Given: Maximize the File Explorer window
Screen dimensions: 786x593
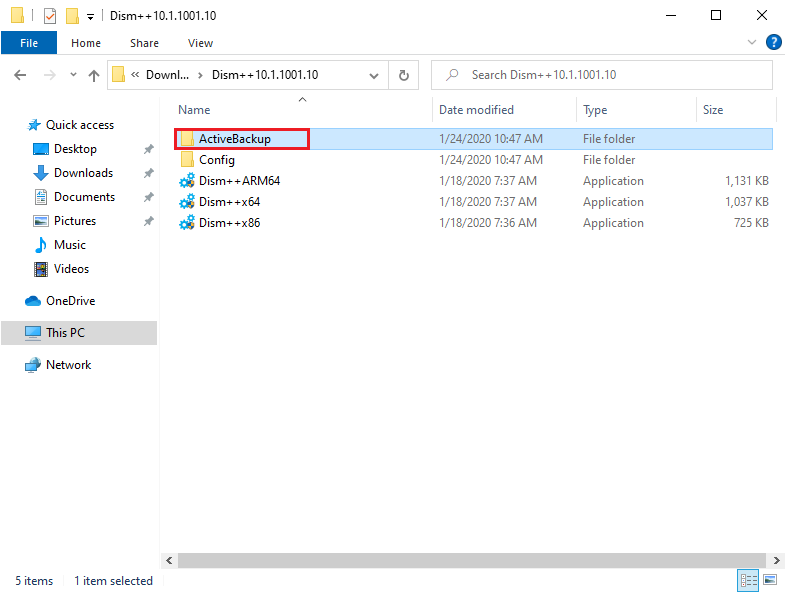Looking at the screenshot, I should (x=716, y=16).
